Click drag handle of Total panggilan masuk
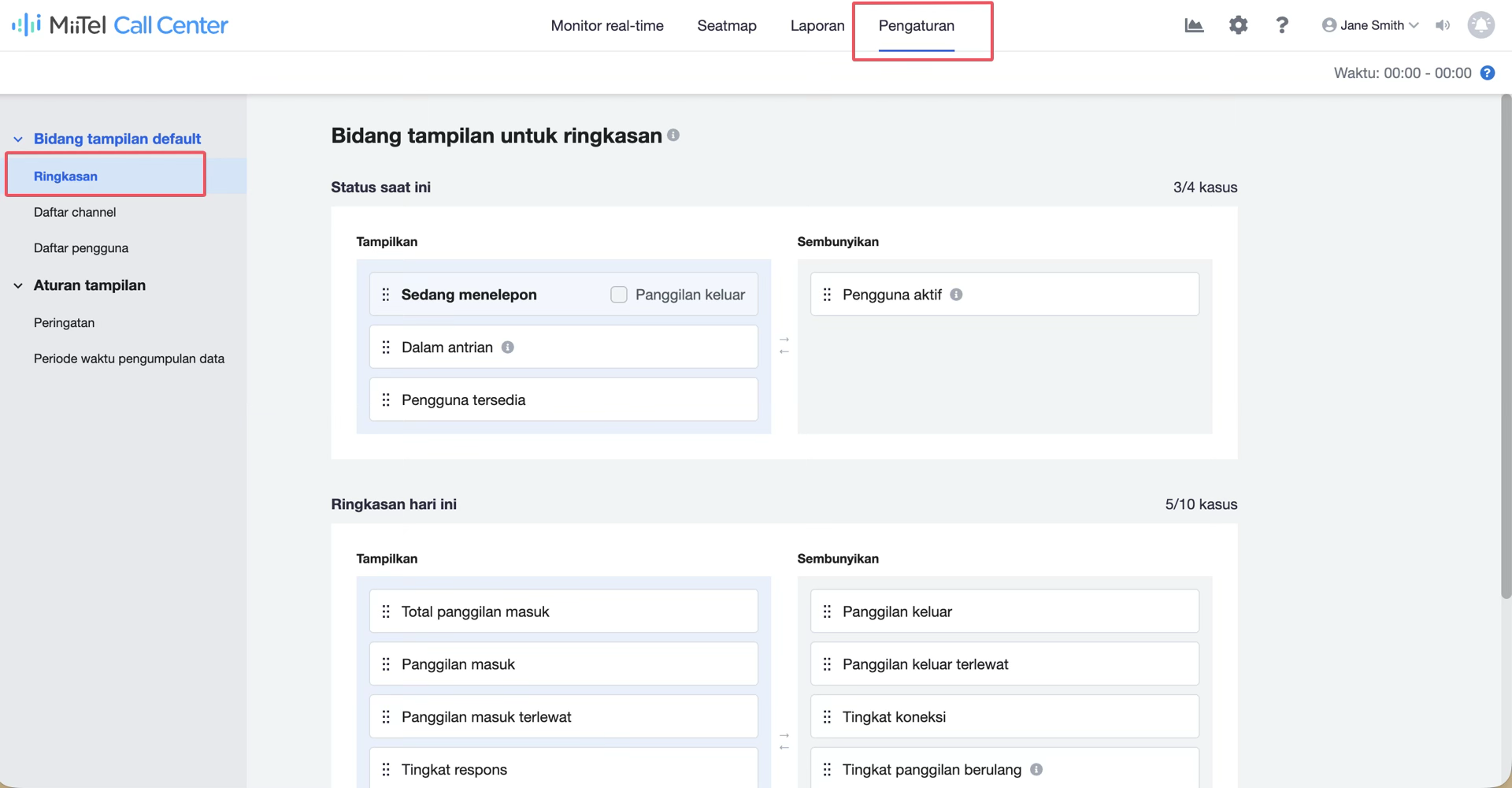The width and height of the screenshot is (1512, 788). coord(386,611)
